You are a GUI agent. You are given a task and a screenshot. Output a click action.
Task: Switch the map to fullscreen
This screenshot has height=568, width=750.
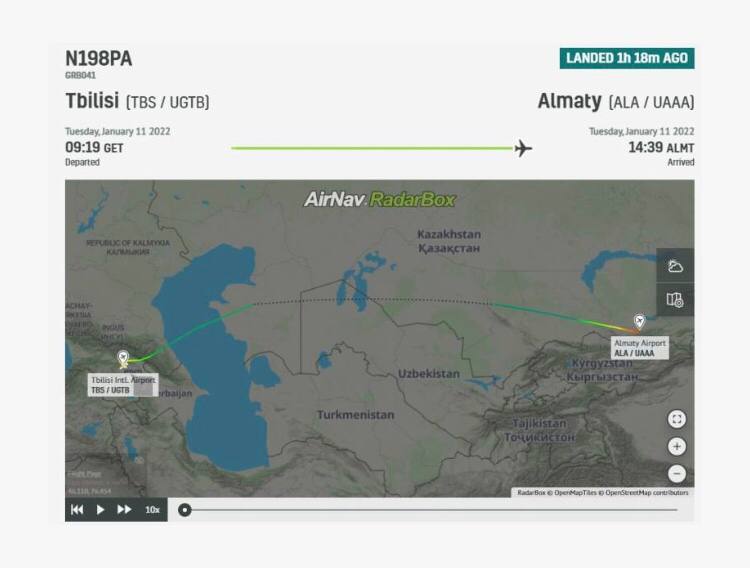pos(677,420)
